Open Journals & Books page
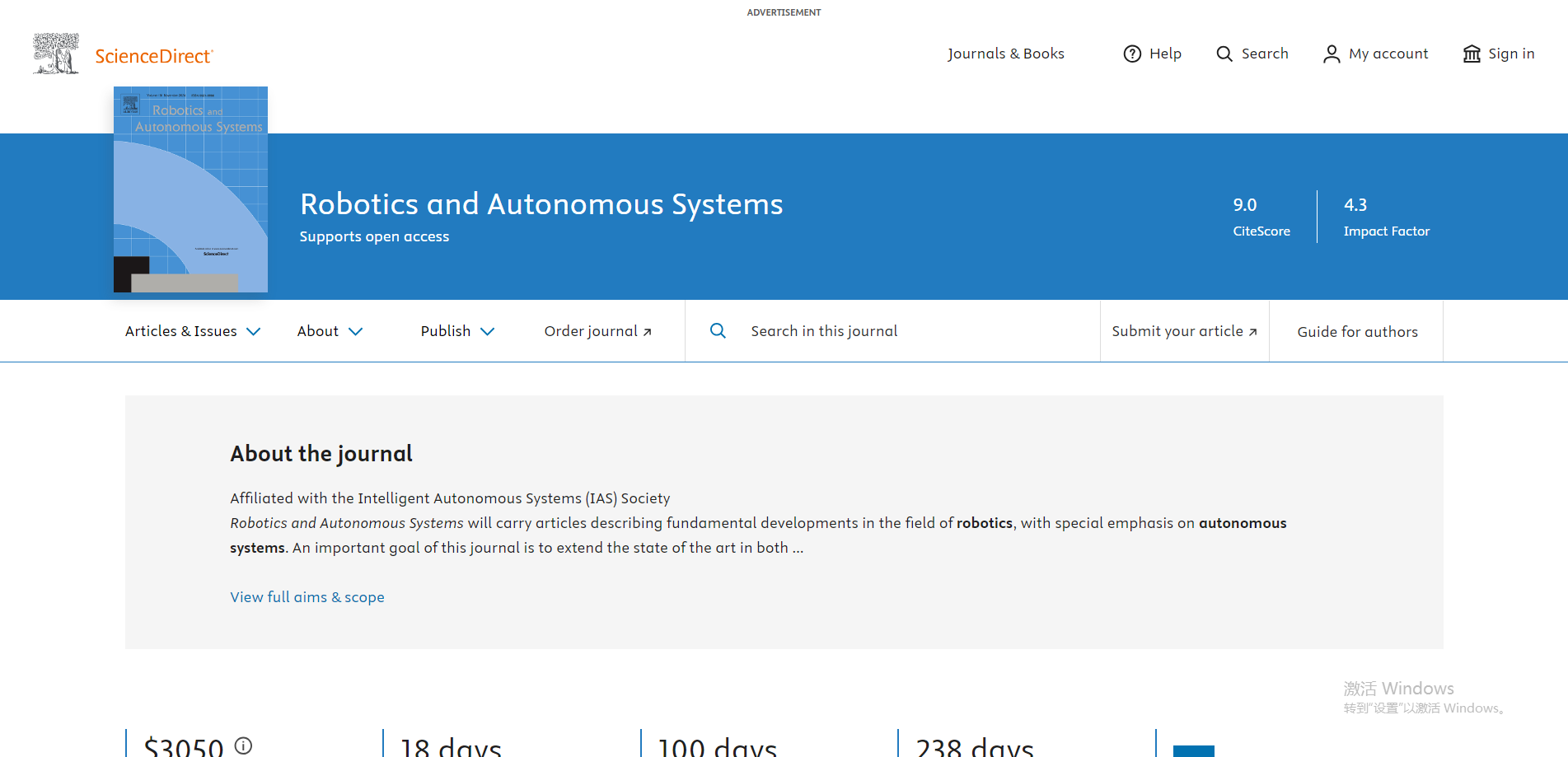Screen dimensions: 1568x757 point(1005,54)
